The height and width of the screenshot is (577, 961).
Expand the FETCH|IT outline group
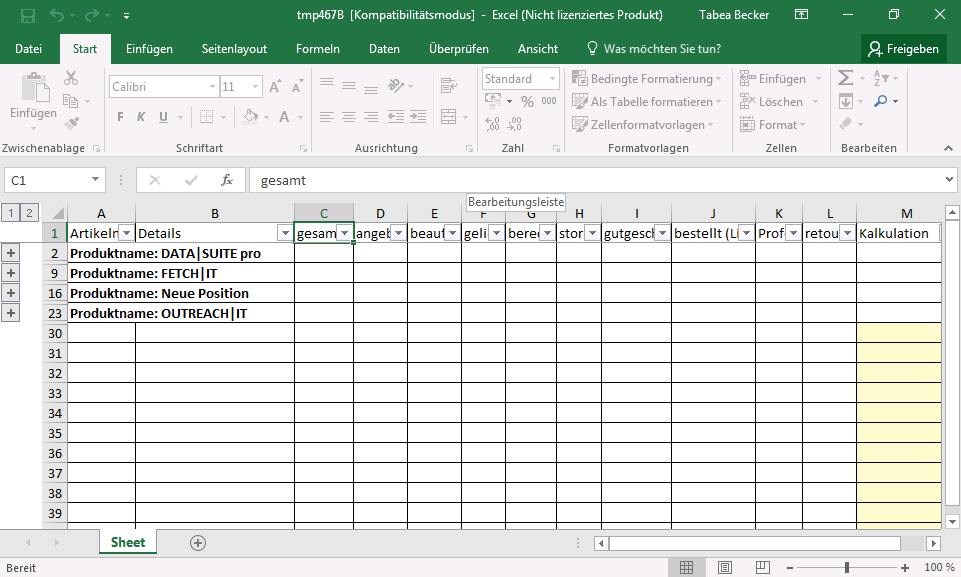(10, 273)
